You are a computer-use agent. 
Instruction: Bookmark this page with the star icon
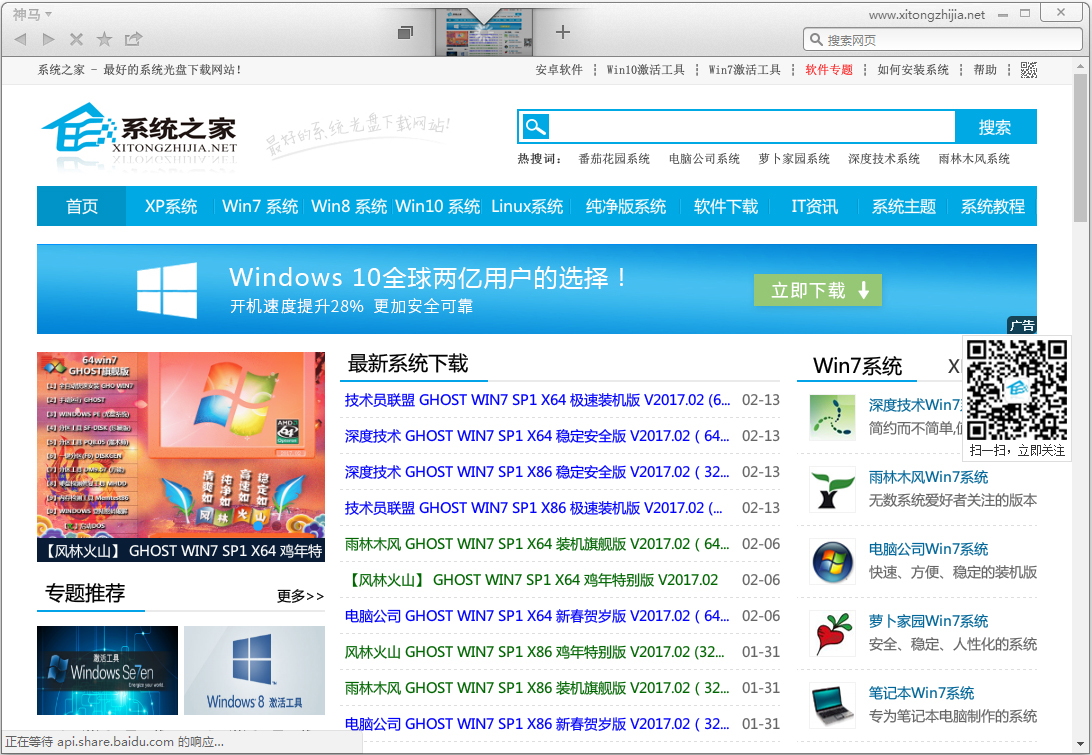(104, 39)
